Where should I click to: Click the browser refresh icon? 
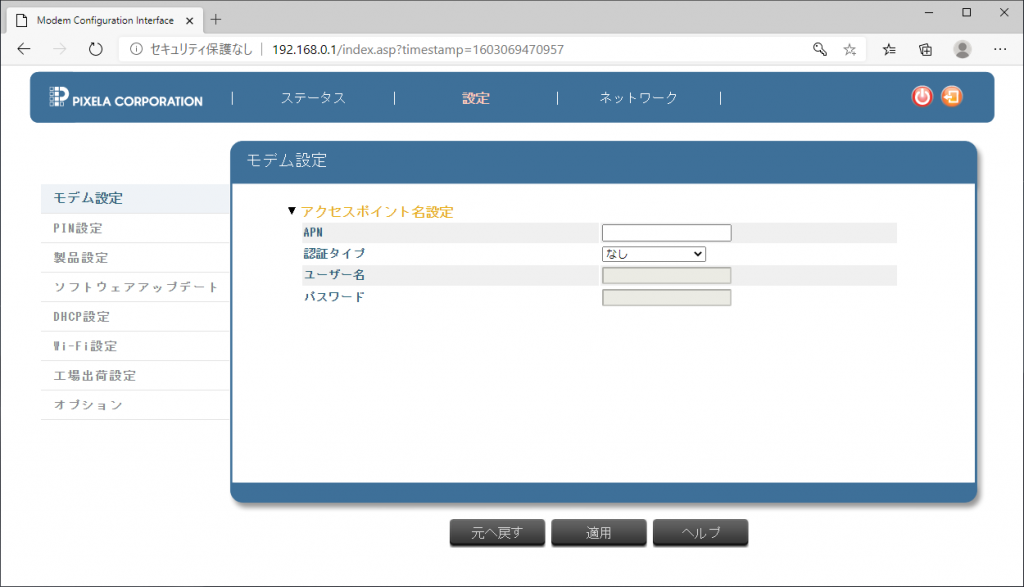click(96, 49)
